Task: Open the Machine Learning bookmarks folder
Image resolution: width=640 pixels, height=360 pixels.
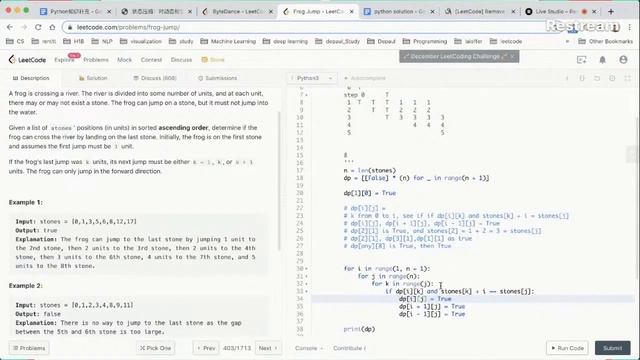Action: [228, 41]
